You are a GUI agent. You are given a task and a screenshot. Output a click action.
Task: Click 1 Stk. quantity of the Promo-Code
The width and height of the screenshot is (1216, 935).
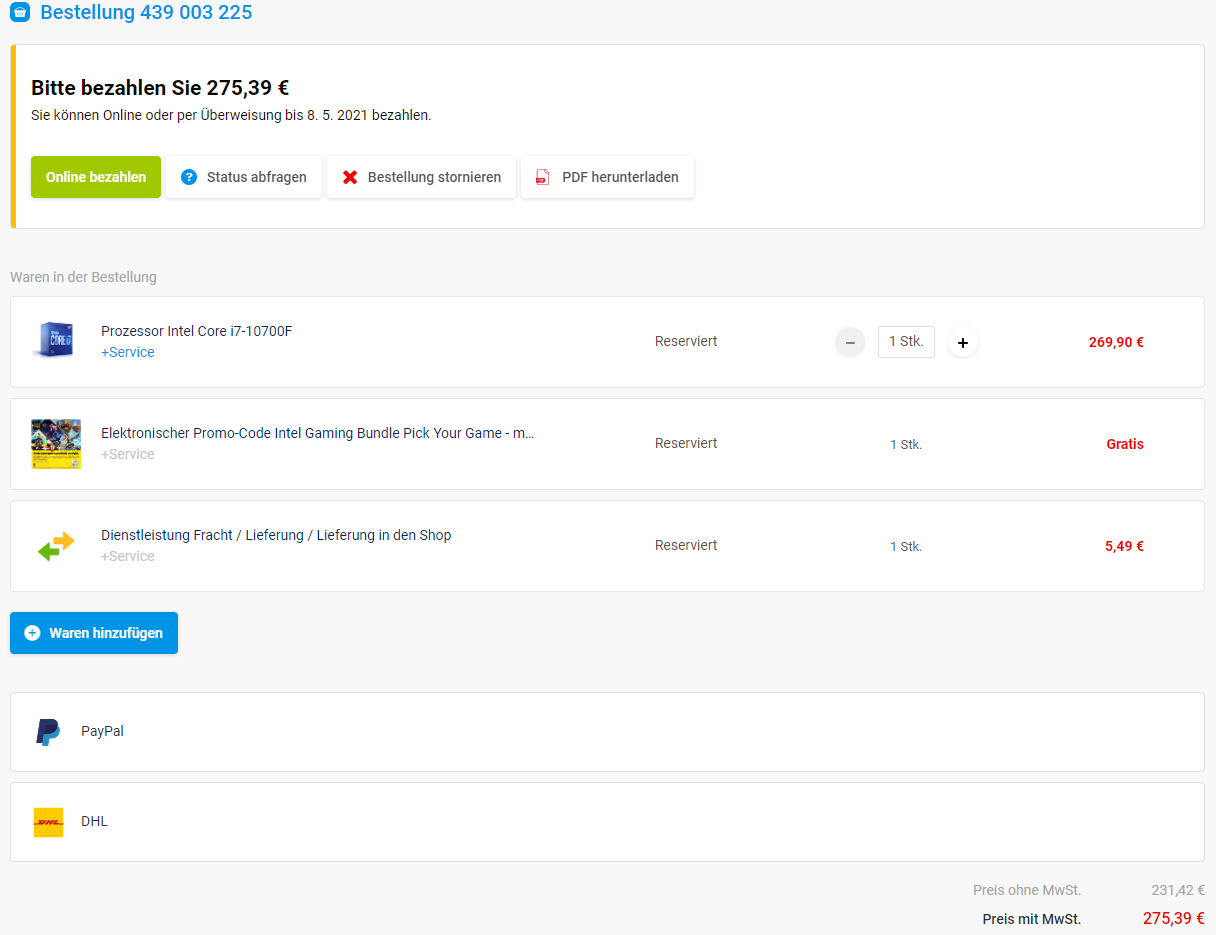pos(906,444)
